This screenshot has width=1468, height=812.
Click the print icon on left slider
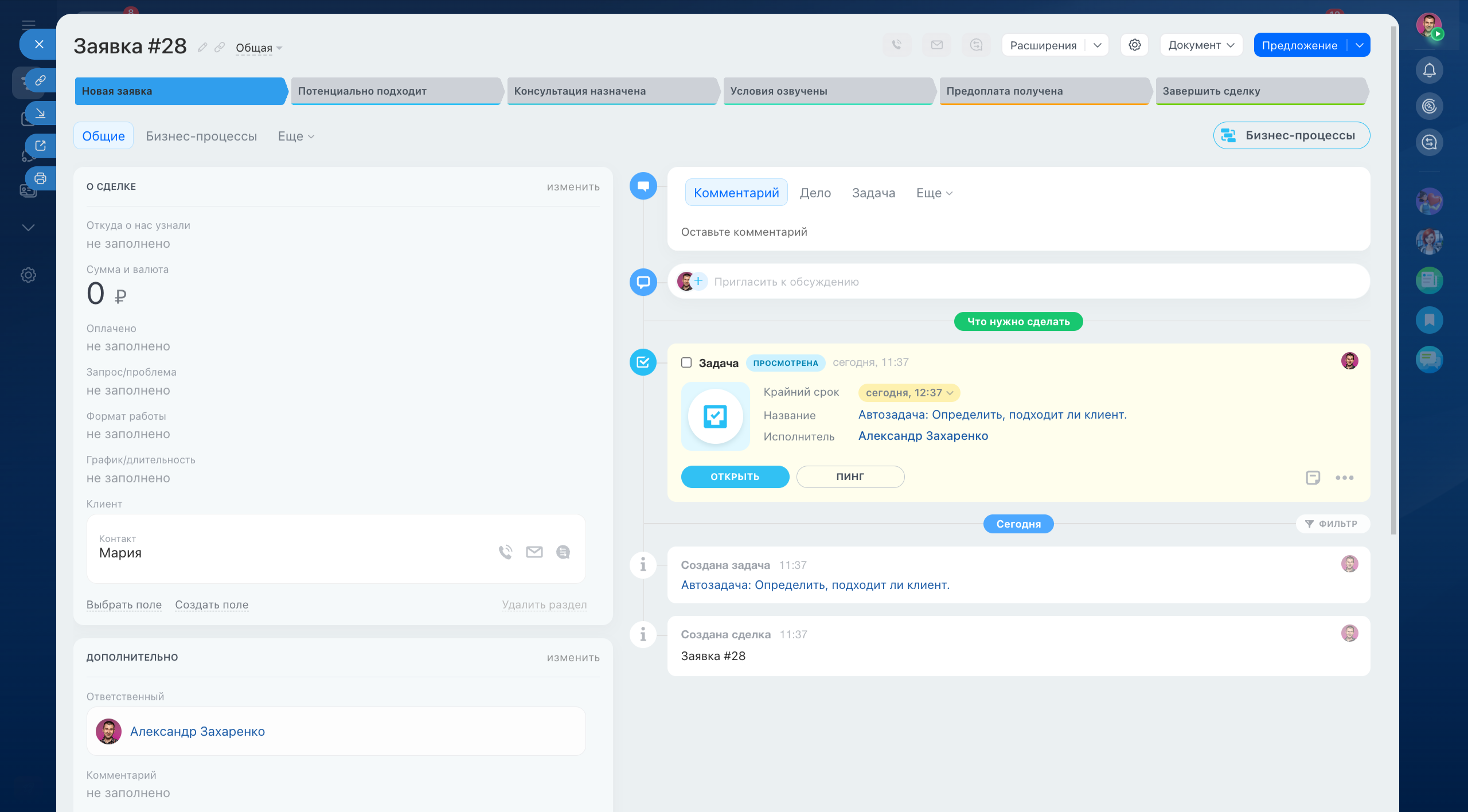40,178
